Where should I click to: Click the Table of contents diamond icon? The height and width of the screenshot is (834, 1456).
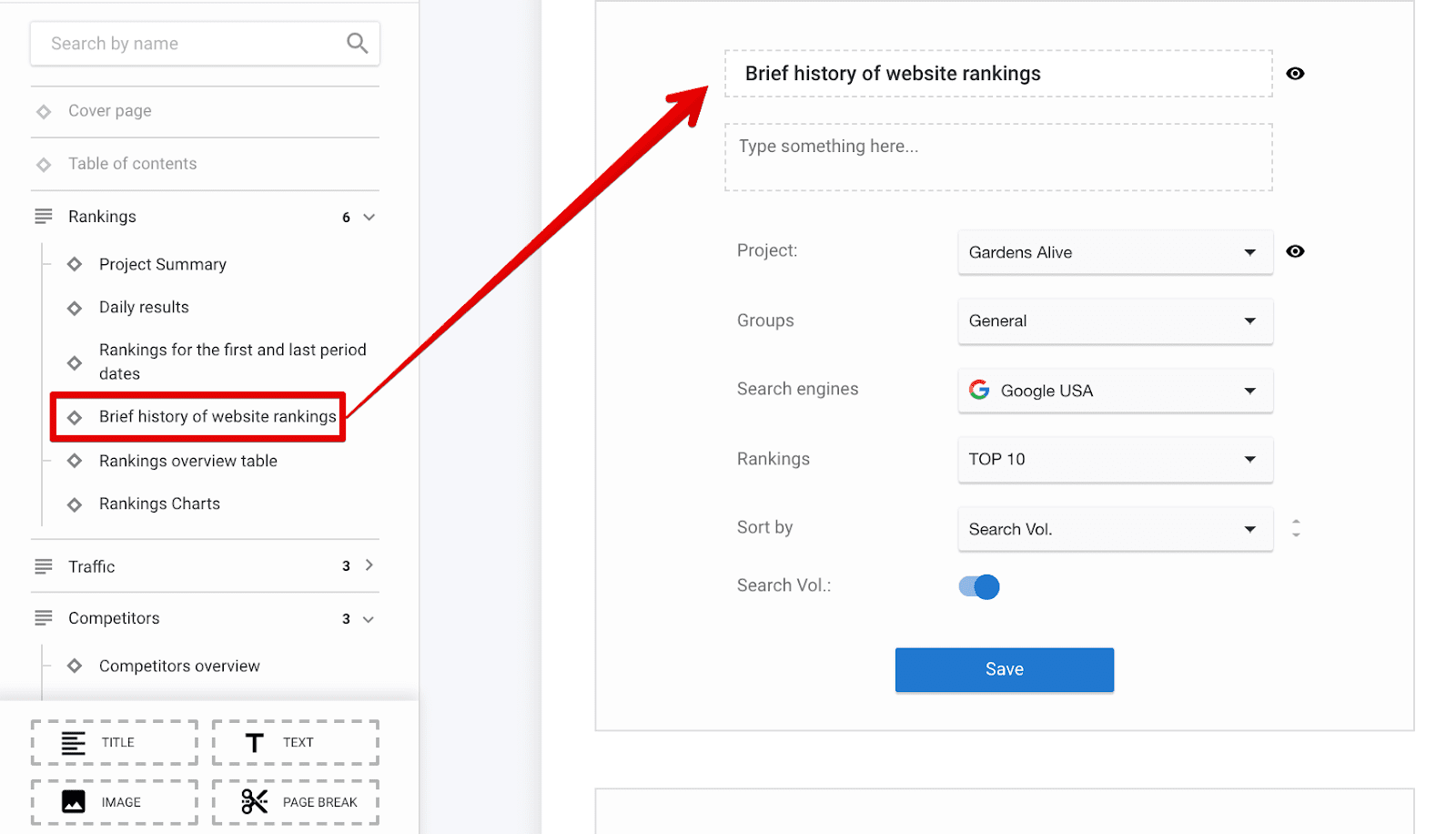coord(44,164)
